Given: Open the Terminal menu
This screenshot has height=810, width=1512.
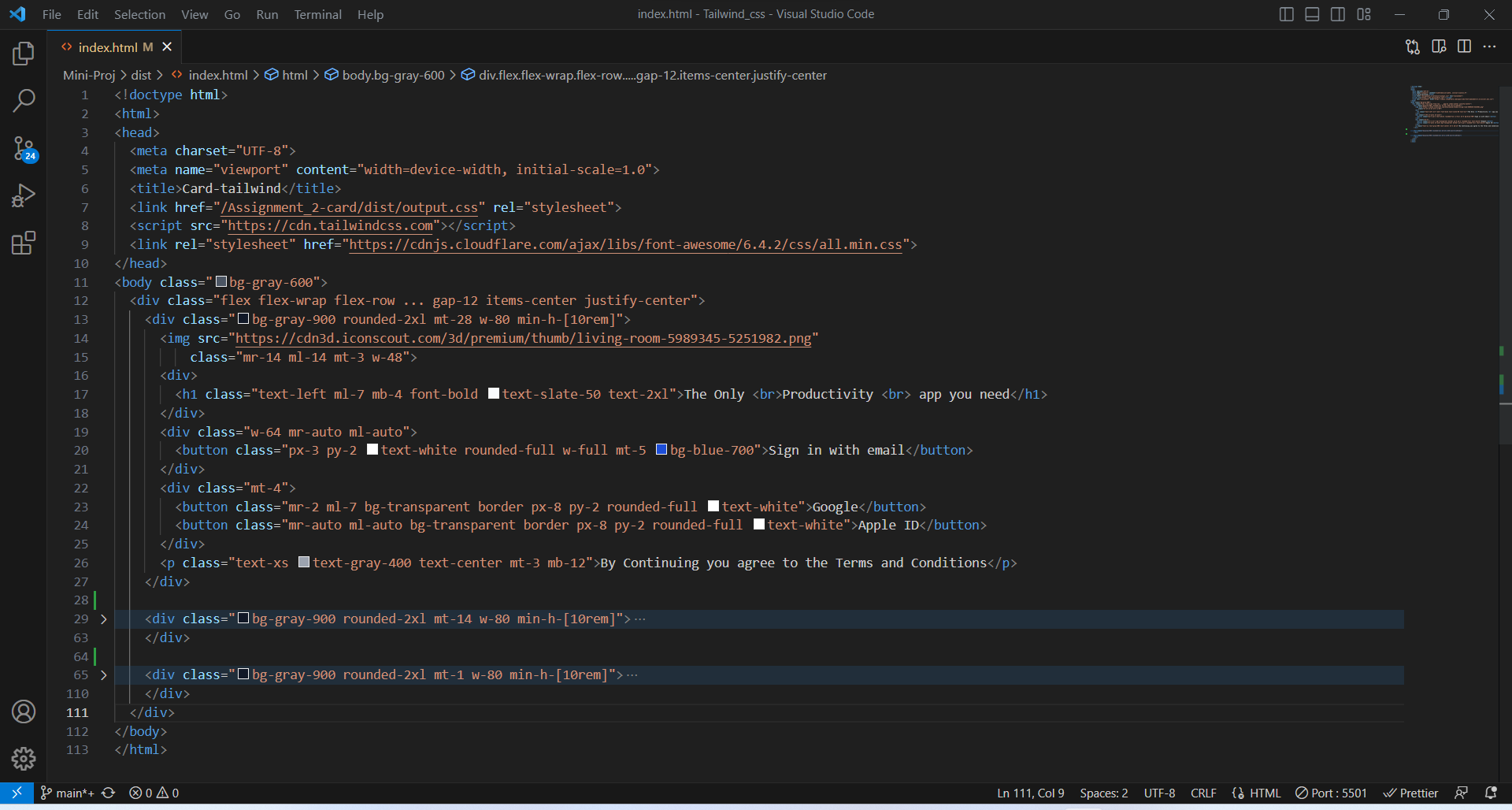Looking at the screenshot, I should pos(317,14).
